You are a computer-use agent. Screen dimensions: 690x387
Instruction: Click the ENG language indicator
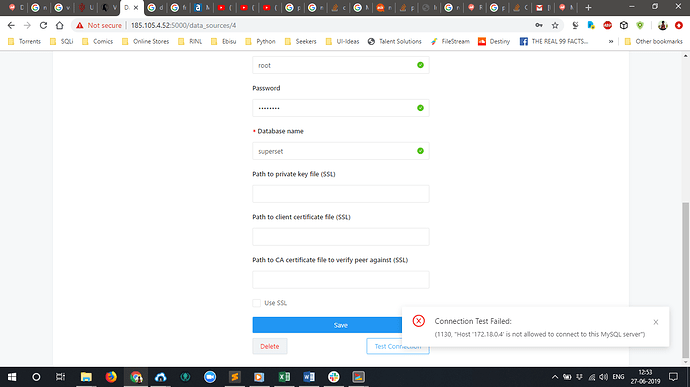coord(618,377)
